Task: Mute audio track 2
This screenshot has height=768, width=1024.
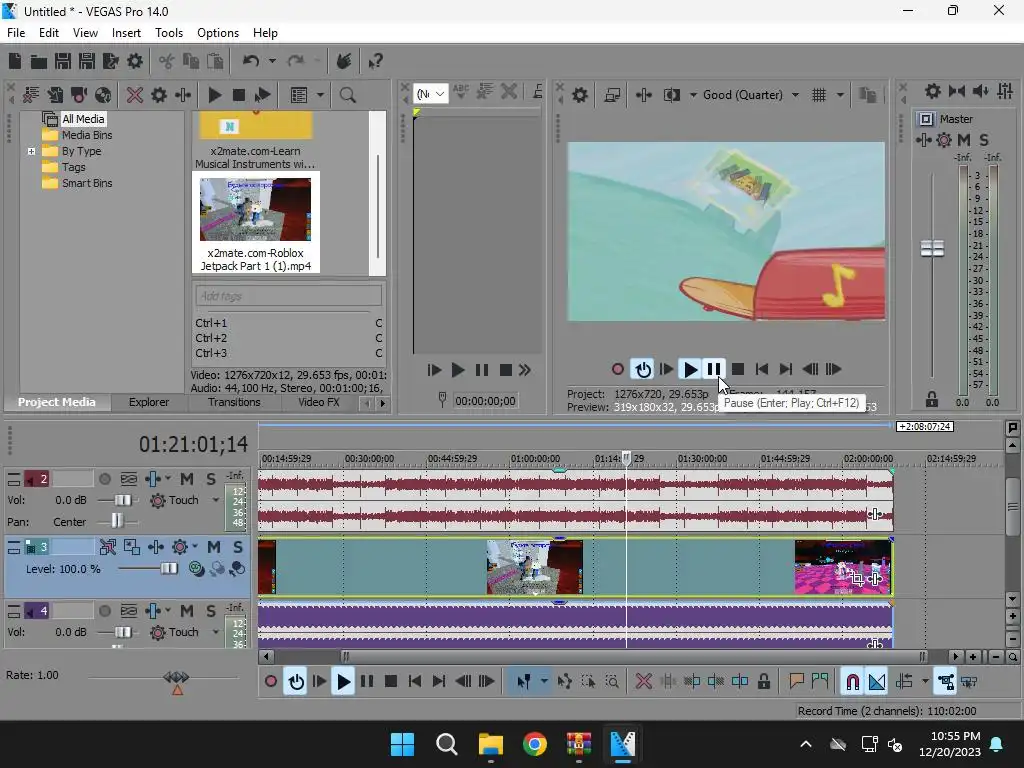Action: tap(187, 480)
